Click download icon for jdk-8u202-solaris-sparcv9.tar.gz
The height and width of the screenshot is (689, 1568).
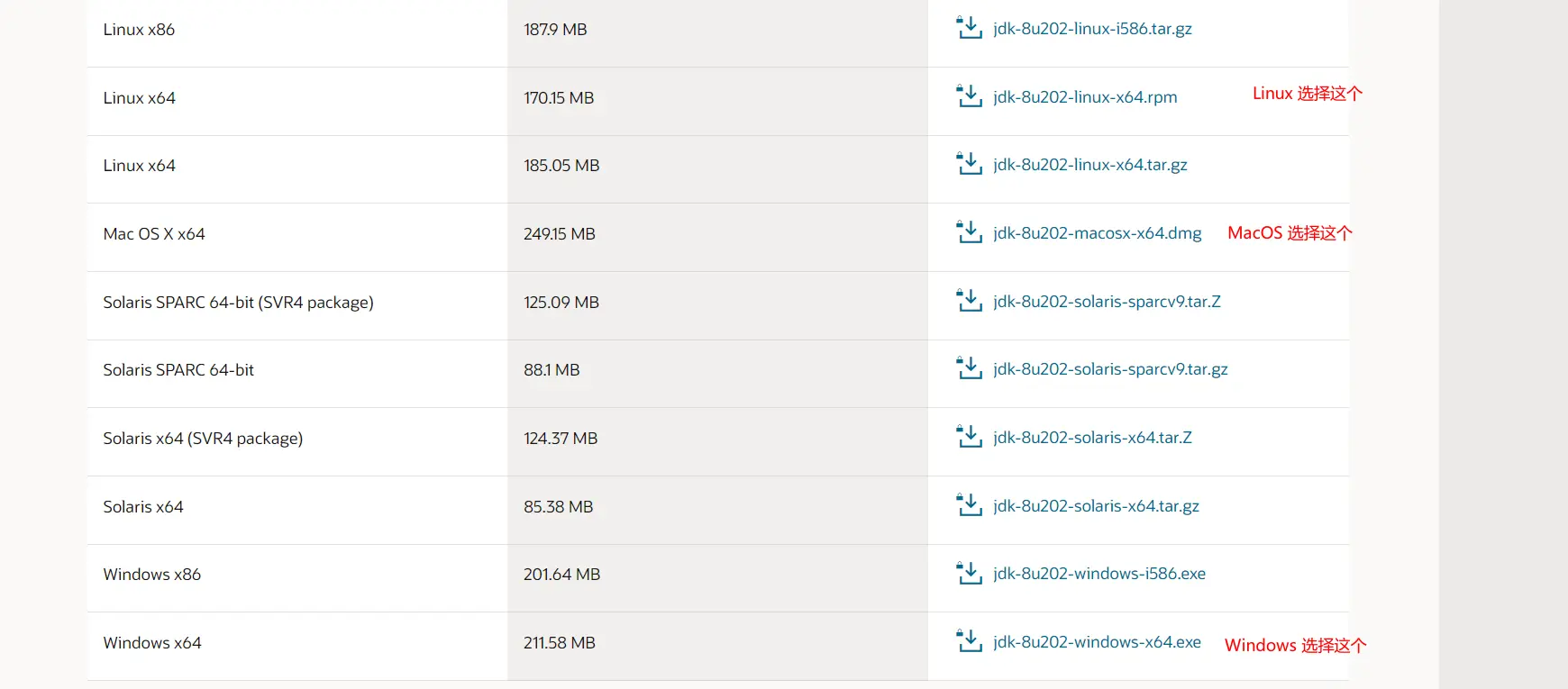tap(969, 368)
